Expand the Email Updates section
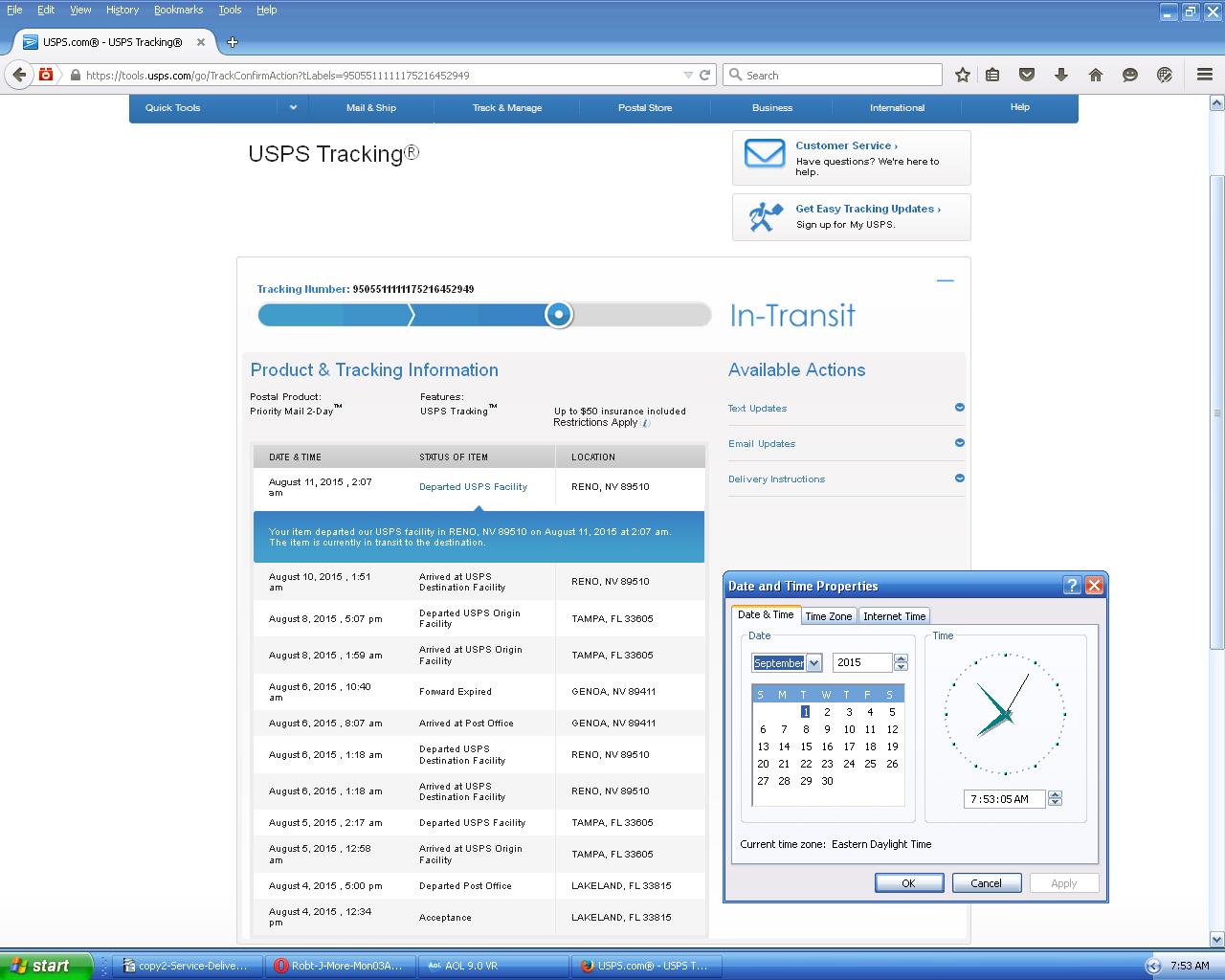The height and width of the screenshot is (980, 1225). click(x=959, y=443)
